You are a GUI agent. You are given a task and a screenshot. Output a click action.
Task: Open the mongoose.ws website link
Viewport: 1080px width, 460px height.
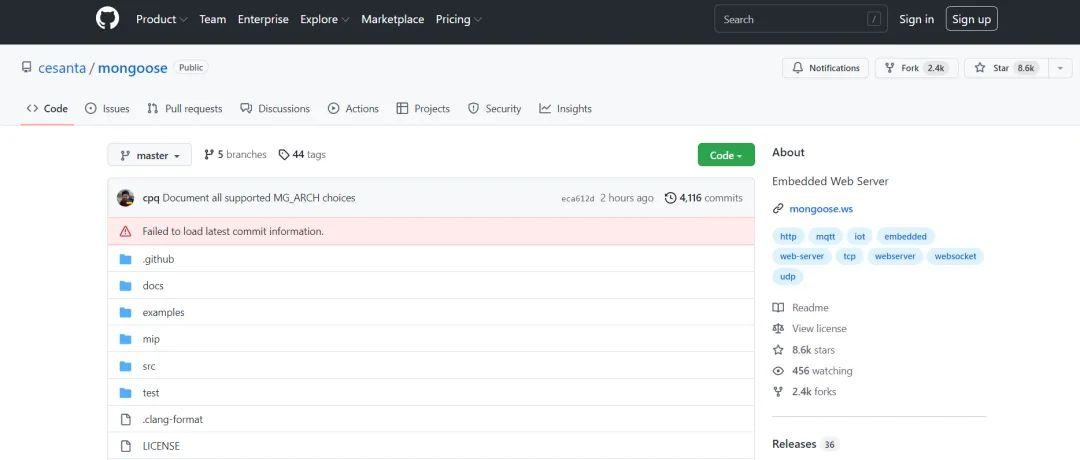[820, 209]
